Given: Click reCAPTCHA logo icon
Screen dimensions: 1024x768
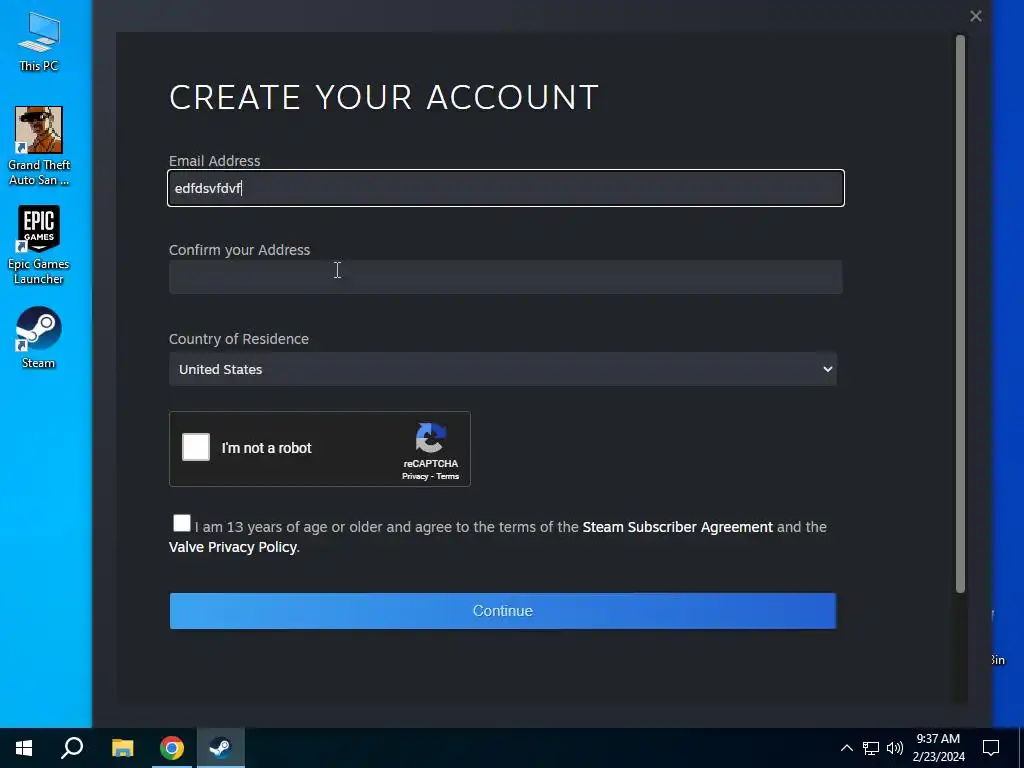Looking at the screenshot, I should tap(431, 438).
